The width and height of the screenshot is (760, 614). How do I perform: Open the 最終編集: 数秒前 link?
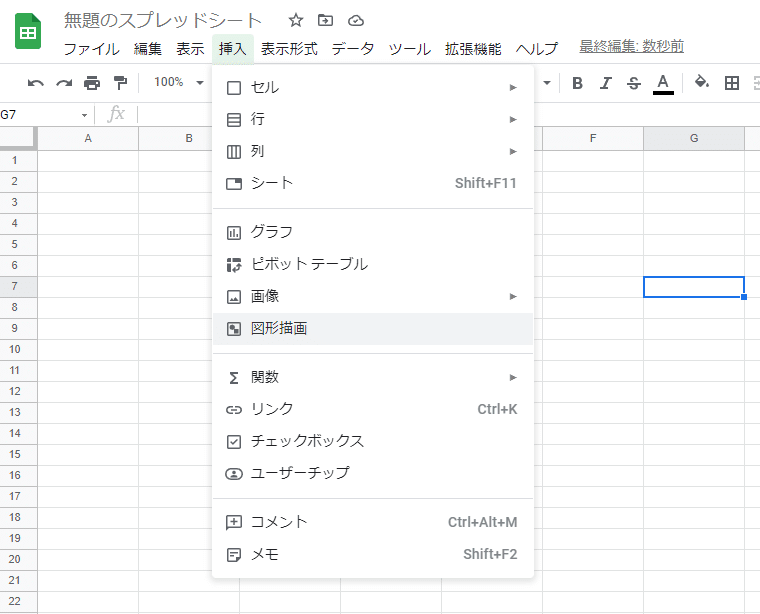point(632,47)
